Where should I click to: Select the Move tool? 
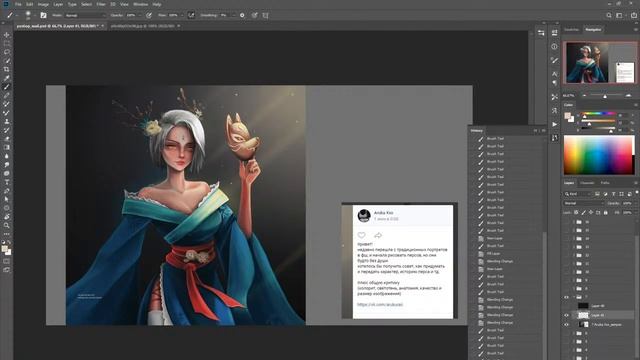[7, 35]
